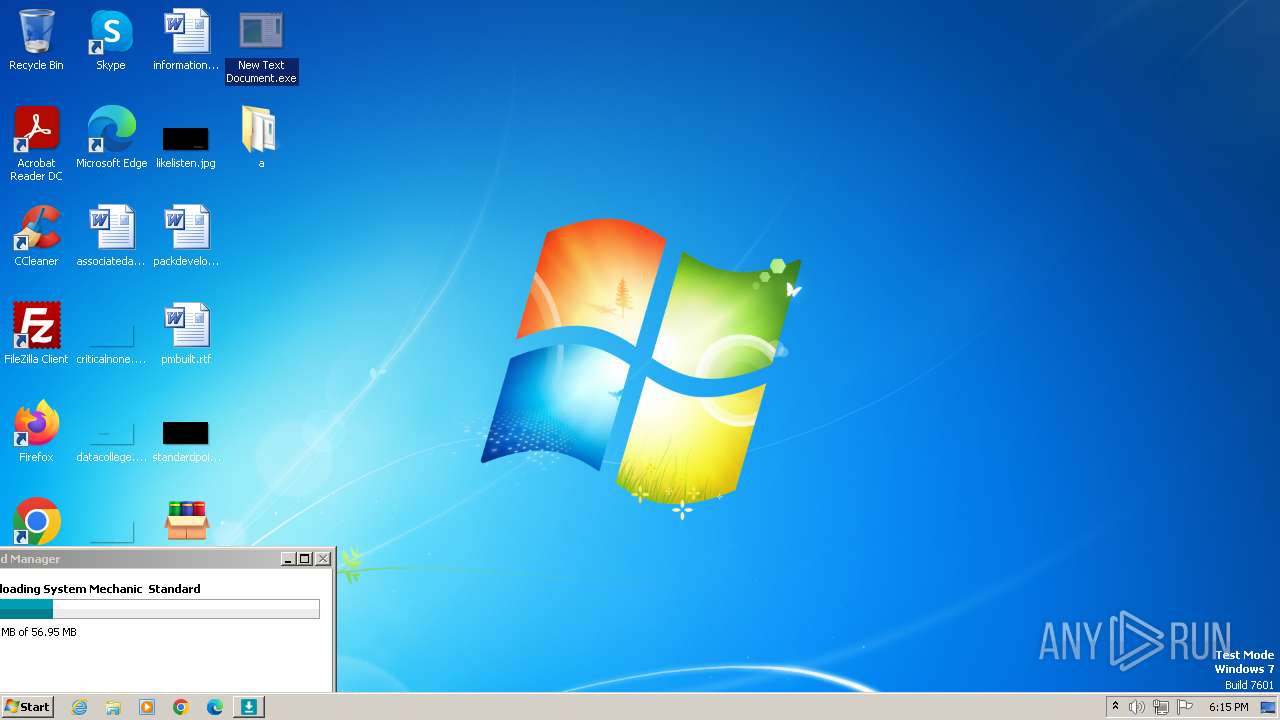Viewport: 1280px width, 720px height.
Task: Open Internet Explorer from the taskbar
Action: tap(79, 707)
